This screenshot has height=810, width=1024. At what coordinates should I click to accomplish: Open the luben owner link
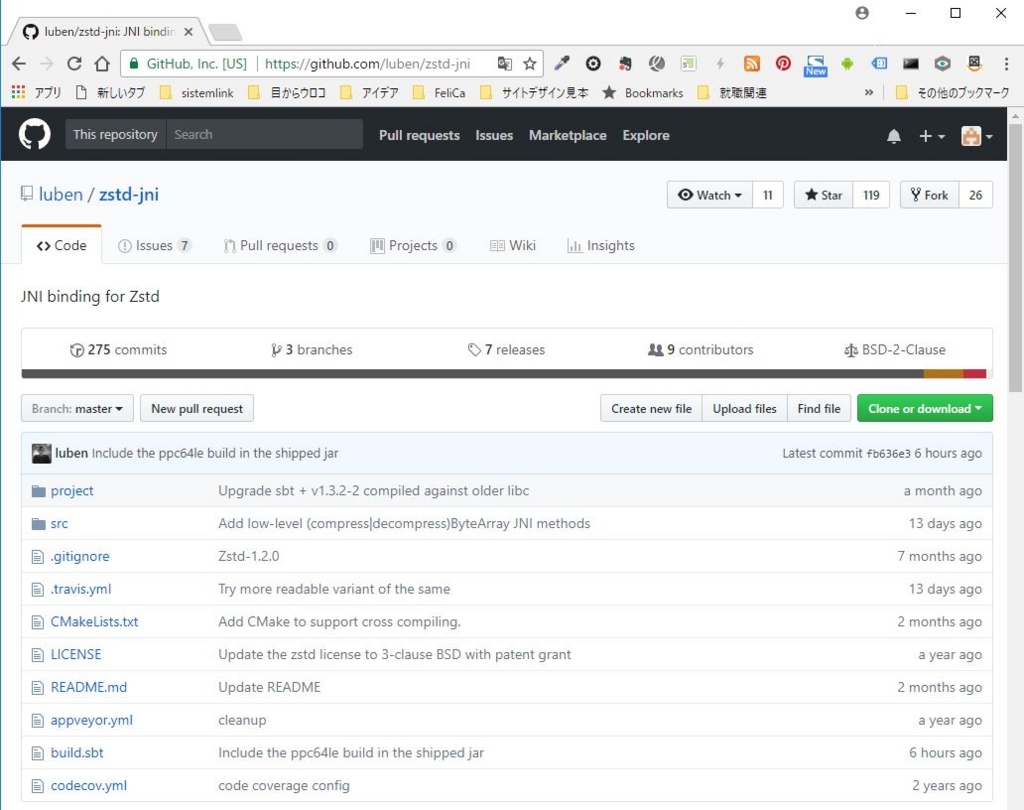point(61,194)
